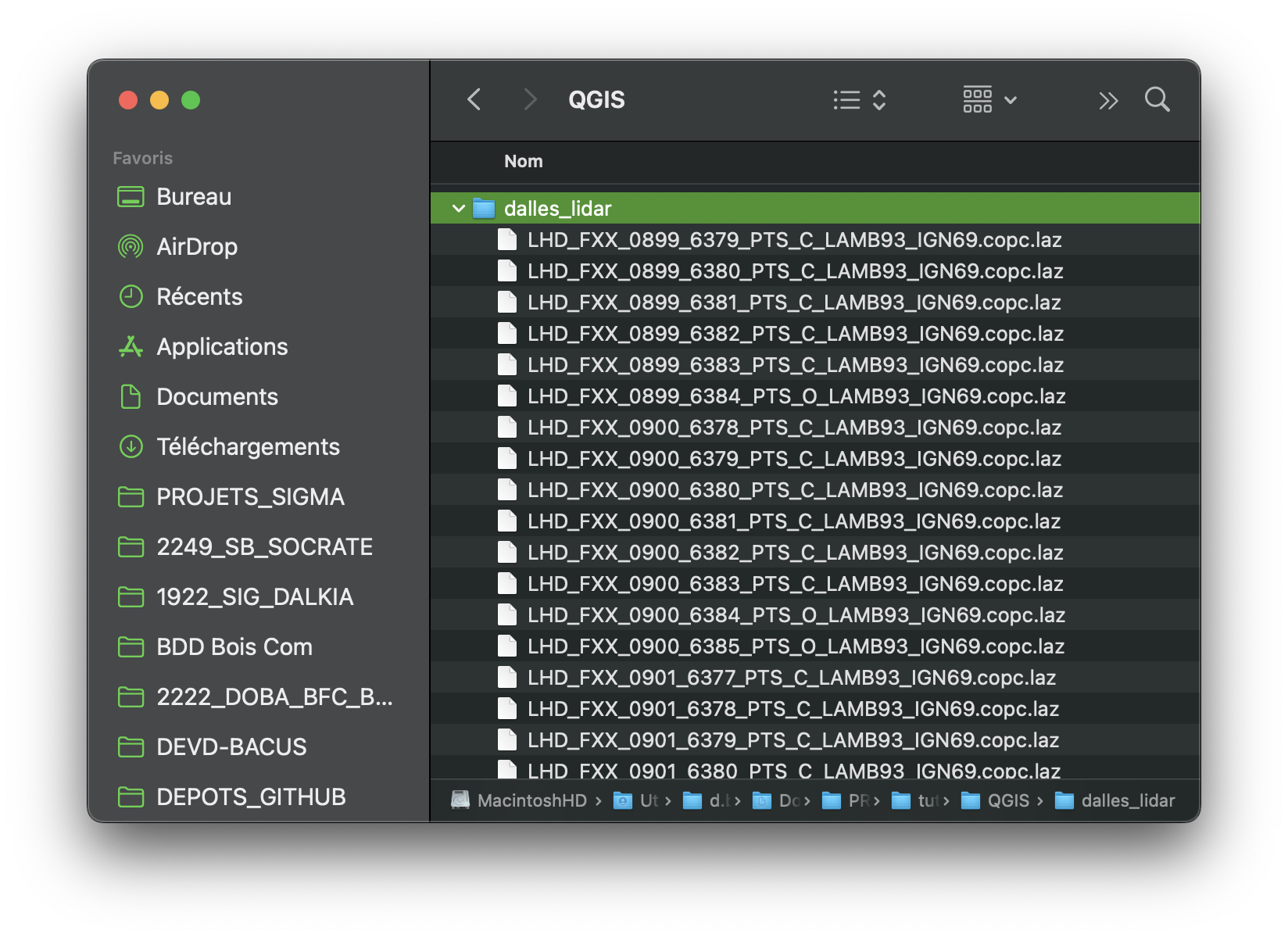Viewport: 1288px width, 938px height.
Task: Show more toolbar items chevrons
Action: [1108, 100]
